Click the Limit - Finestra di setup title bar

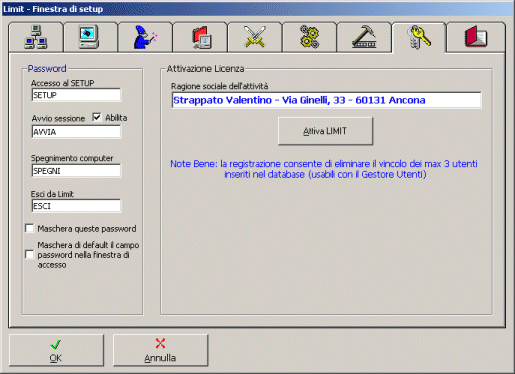(x=257, y=9)
